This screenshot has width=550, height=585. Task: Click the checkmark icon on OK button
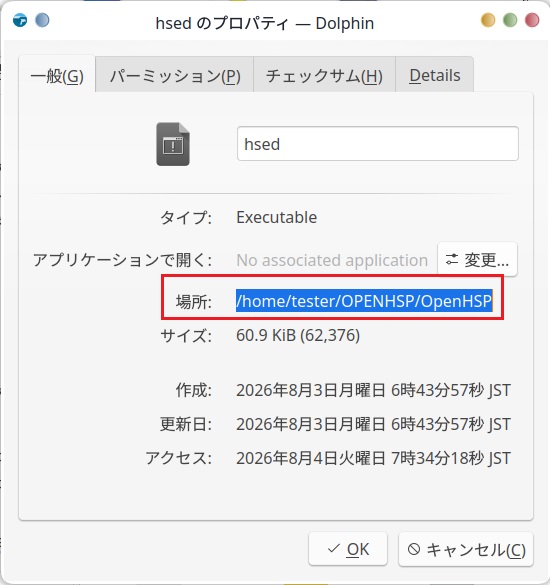pos(333,548)
